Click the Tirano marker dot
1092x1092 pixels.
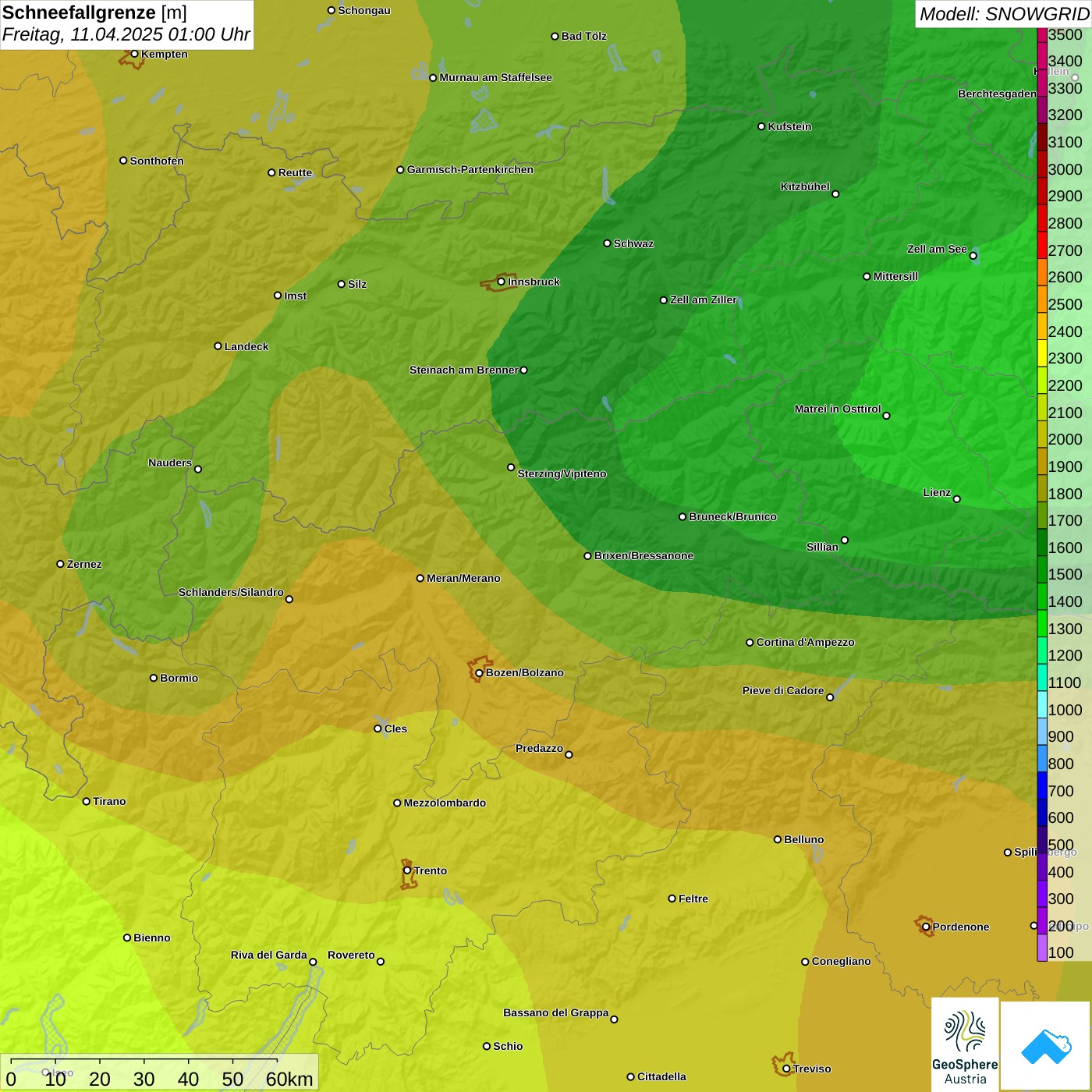pyautogui.click(x=87, y=801)
